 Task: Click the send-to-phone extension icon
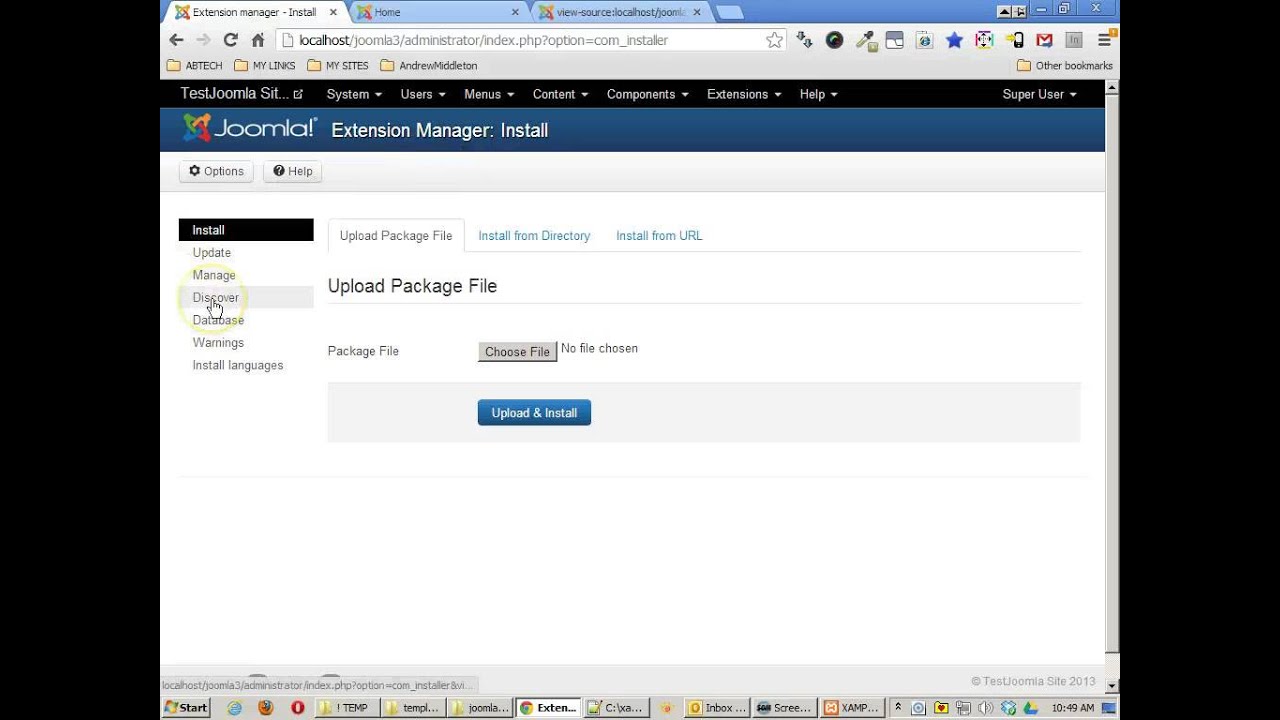(x=1015, y=40)
